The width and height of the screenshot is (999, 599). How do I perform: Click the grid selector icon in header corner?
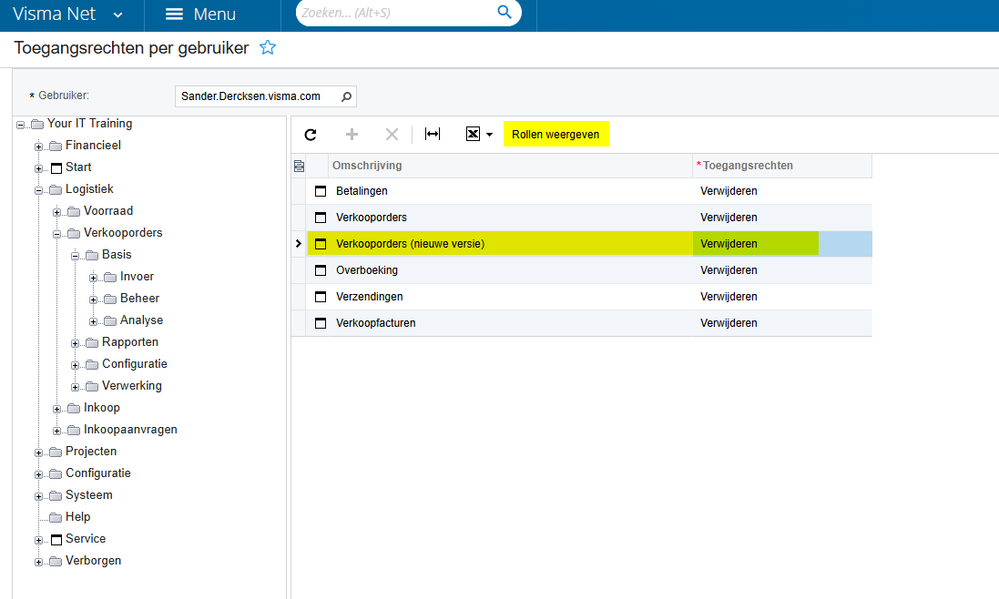click(299, 166)
